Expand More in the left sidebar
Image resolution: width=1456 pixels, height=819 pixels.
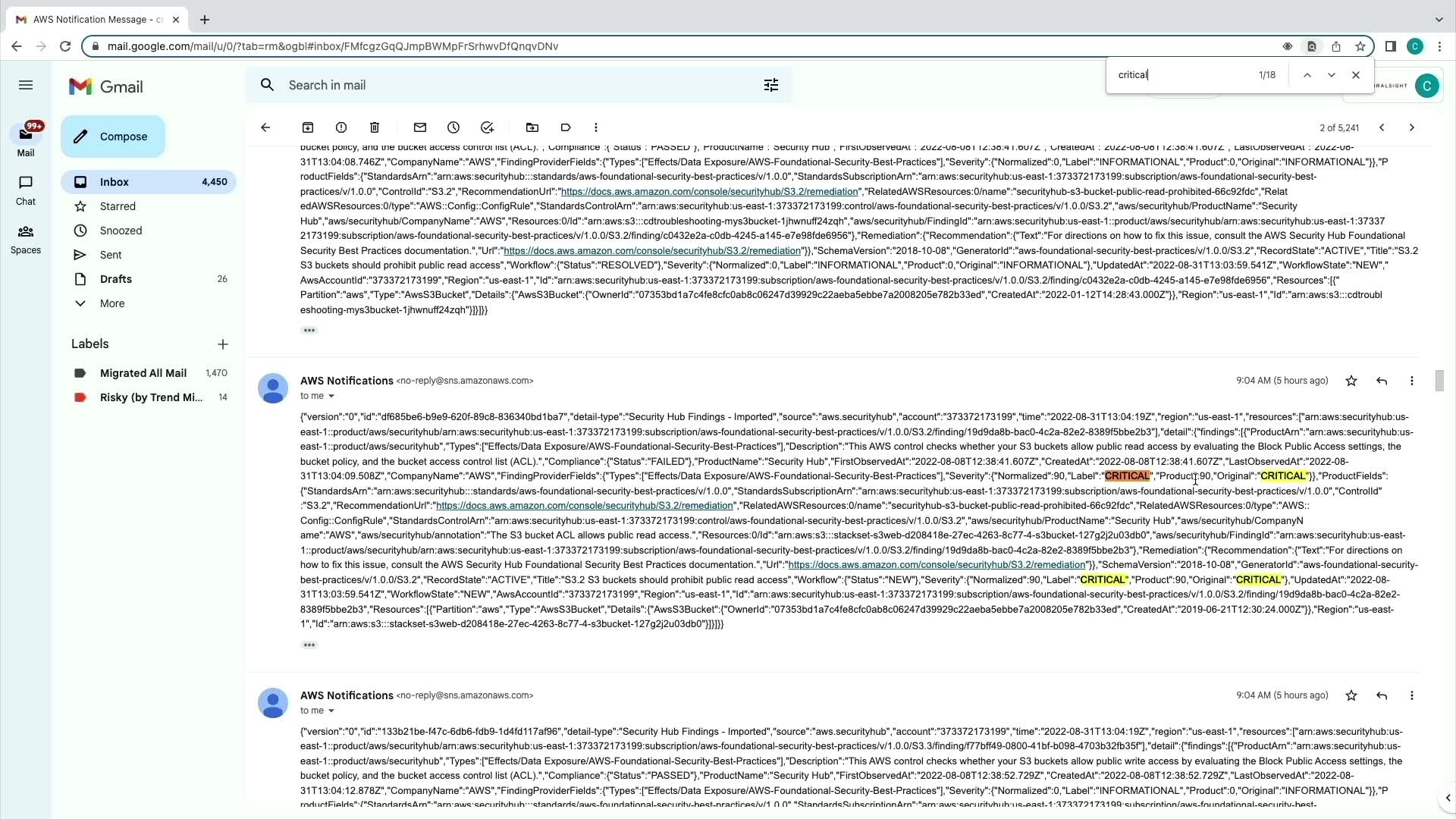coord(111,303)
